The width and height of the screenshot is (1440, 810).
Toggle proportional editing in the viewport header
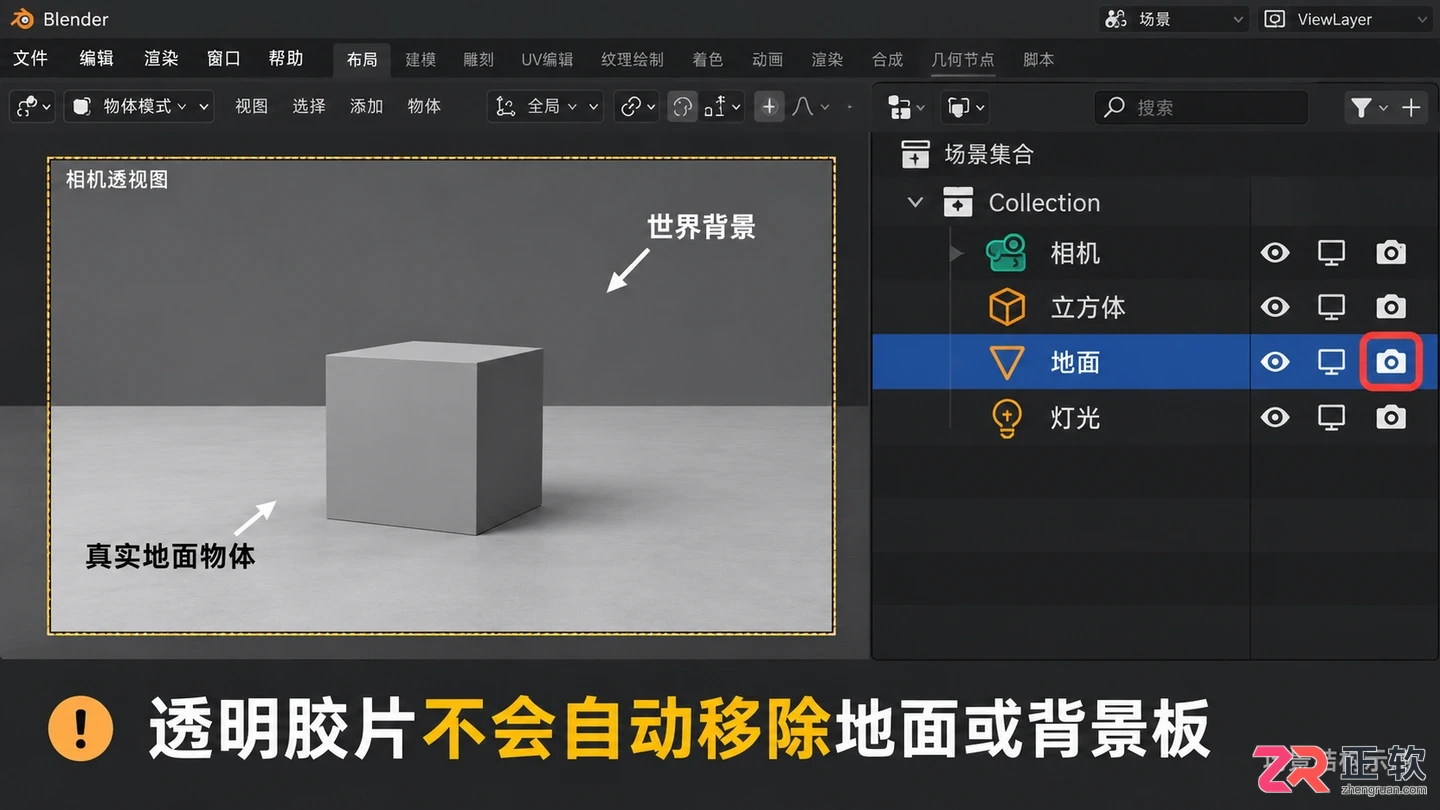pyautogui.click(x=769, y=106)
